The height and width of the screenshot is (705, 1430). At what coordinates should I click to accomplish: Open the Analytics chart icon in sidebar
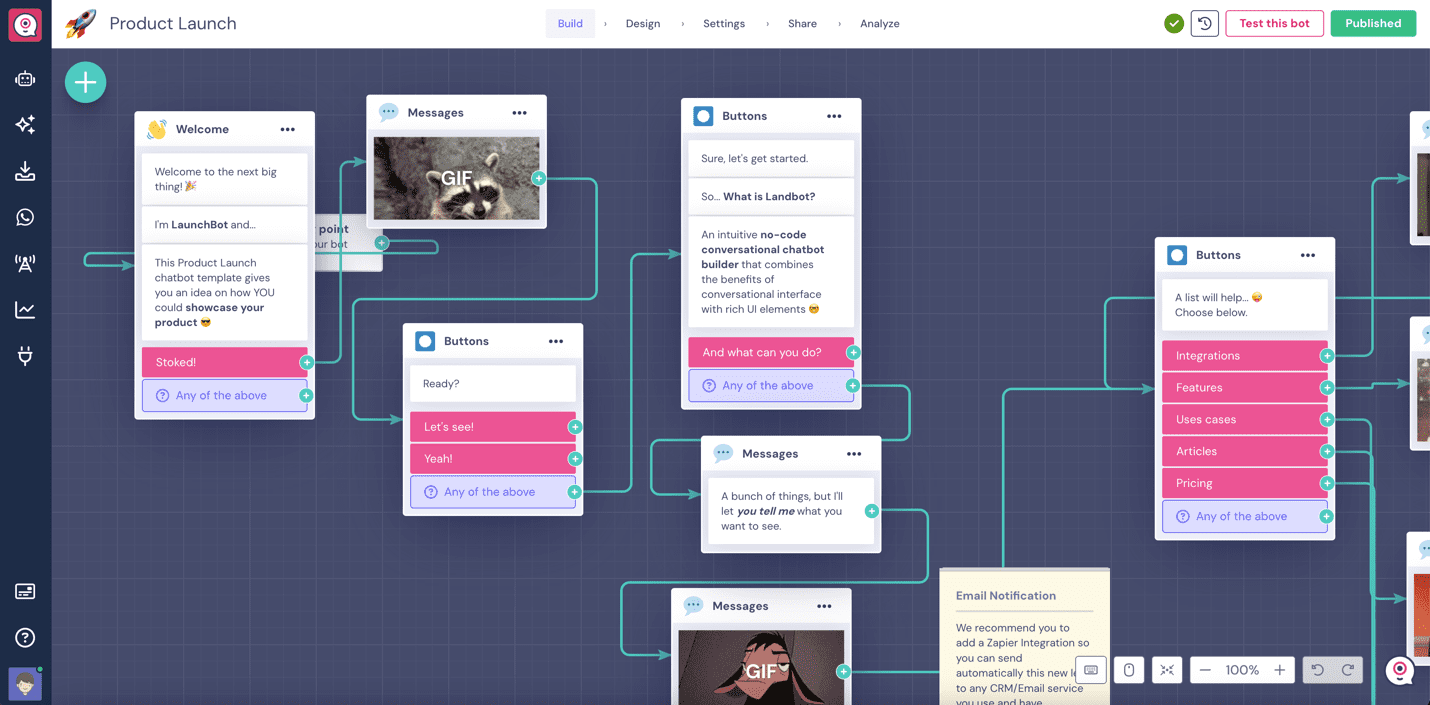point(24,309)
